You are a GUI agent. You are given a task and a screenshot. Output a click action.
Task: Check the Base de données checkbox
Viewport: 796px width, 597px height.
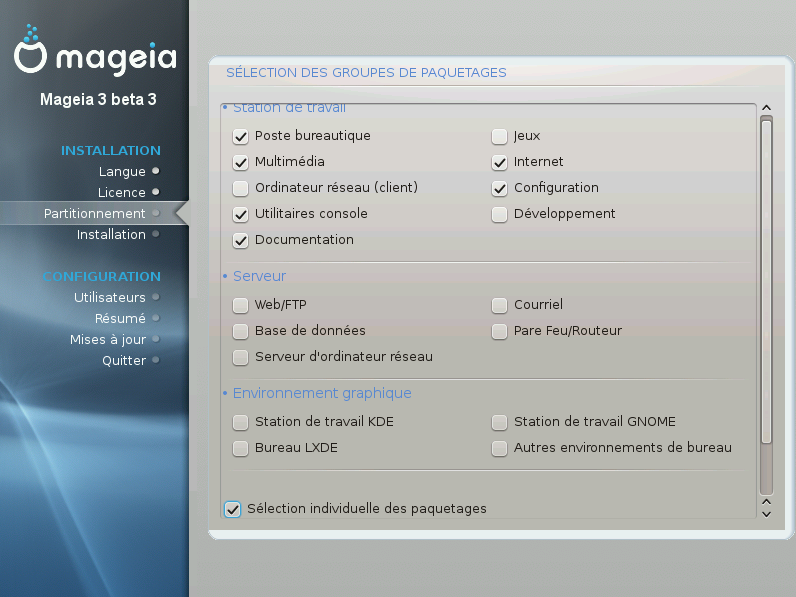(240, 331)
